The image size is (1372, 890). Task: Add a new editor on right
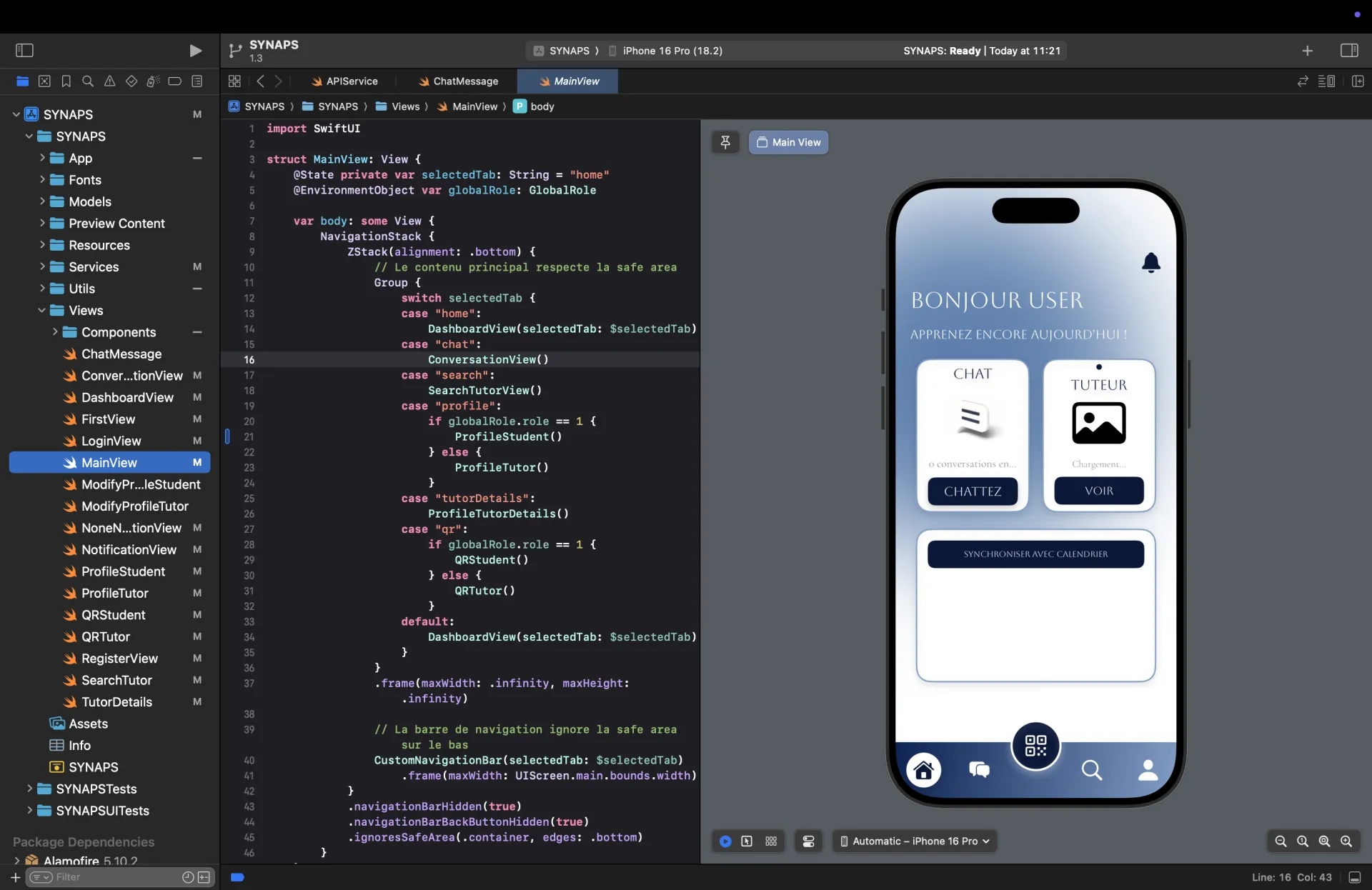click(x=1358, y=81)
